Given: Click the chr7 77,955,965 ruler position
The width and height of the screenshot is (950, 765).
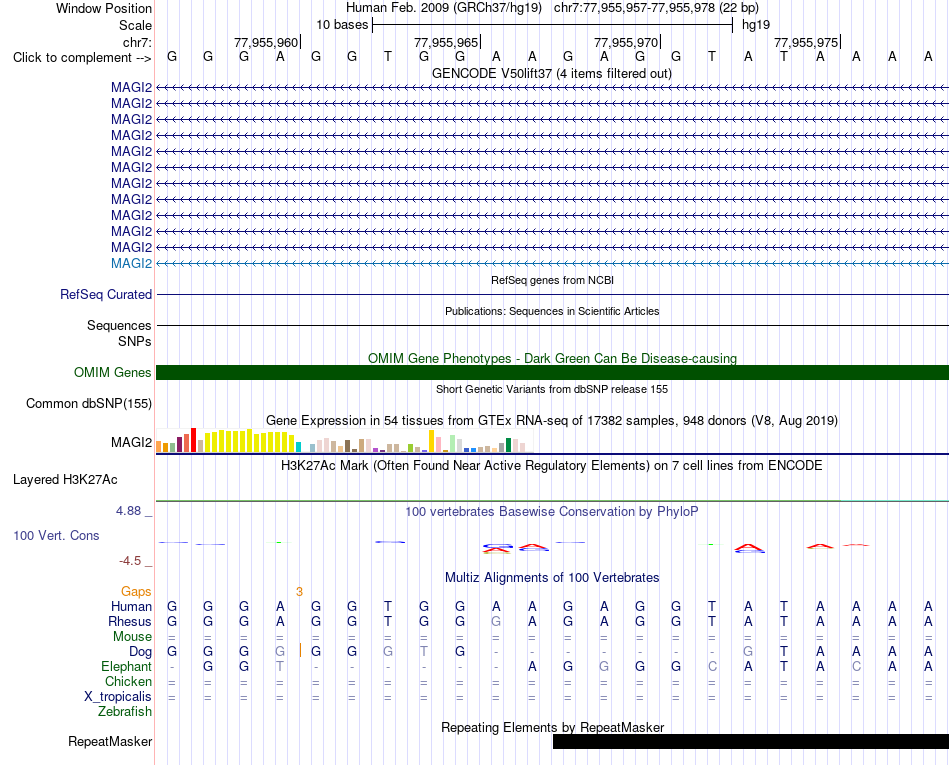Looking at the screenshot, I should 447,42.
